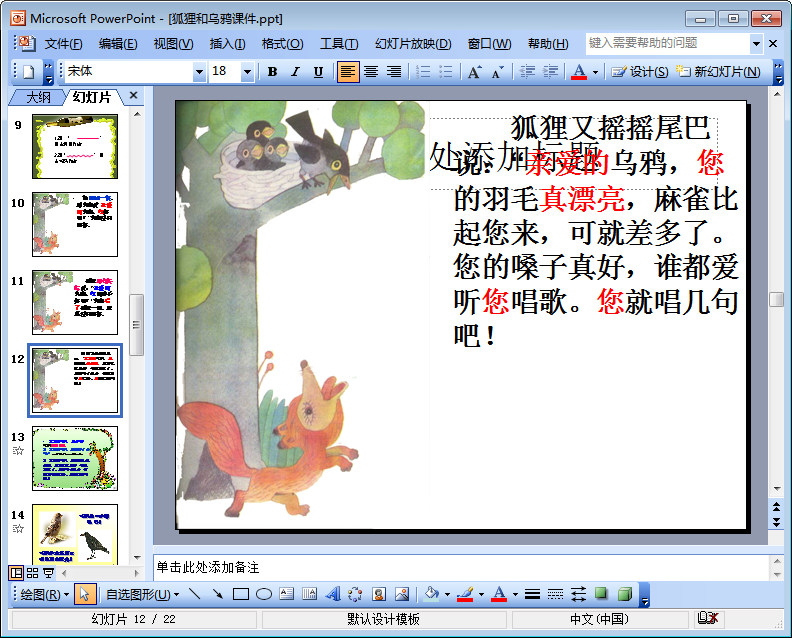Insert a horizontal text box
This screenshot has width=792, height=638.
coord(286,594)
